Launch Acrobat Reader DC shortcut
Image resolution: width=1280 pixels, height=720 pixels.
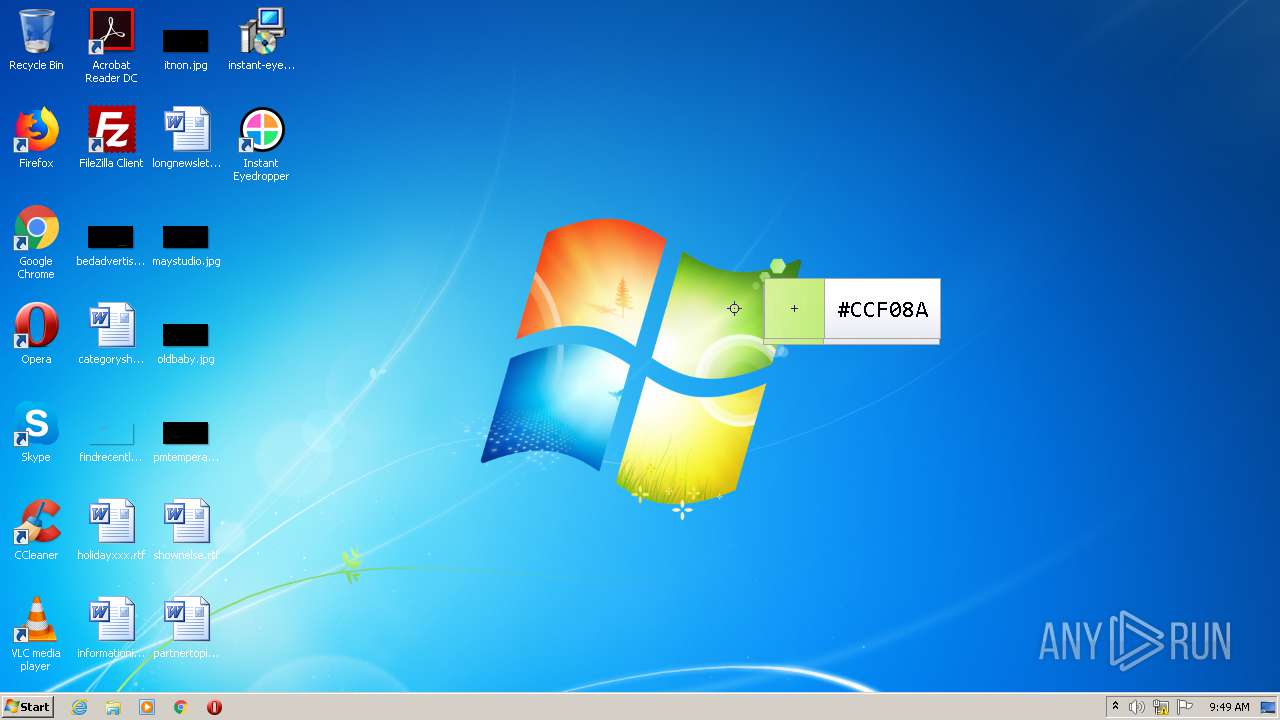(x=111, y=46)
